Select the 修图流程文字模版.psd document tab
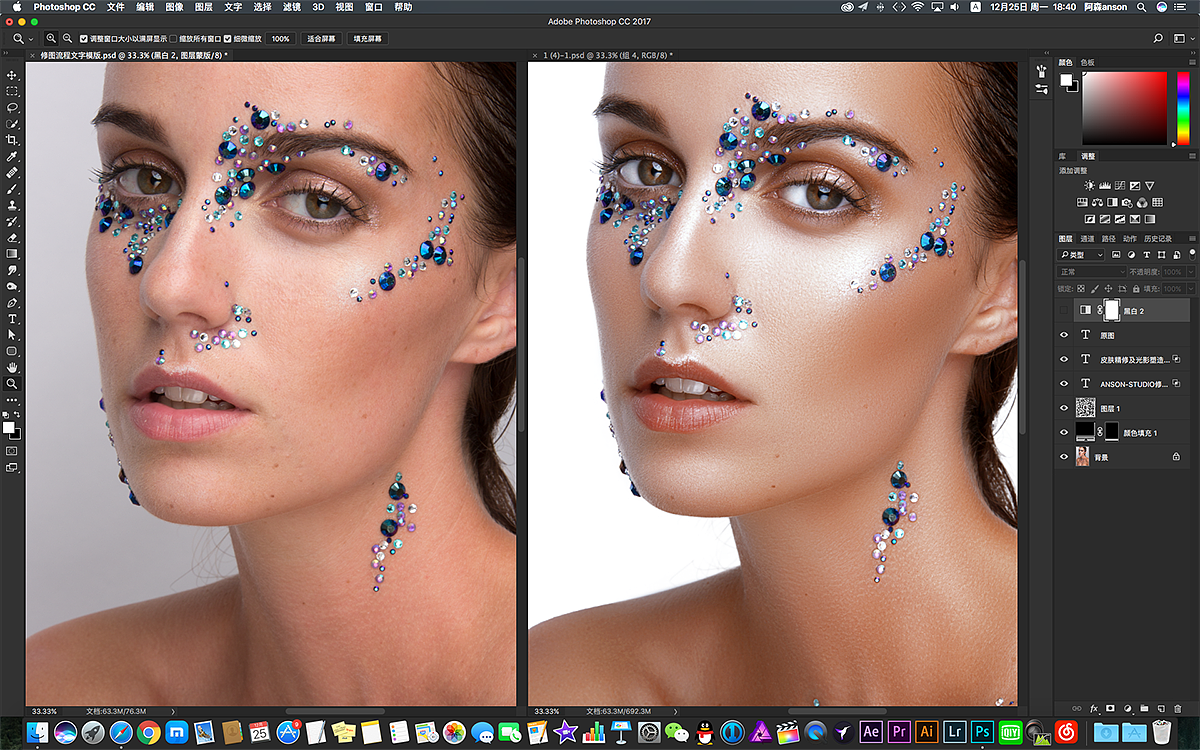Image resolution: width=1200 pixels, height=750 pixels. click(129, 55)
